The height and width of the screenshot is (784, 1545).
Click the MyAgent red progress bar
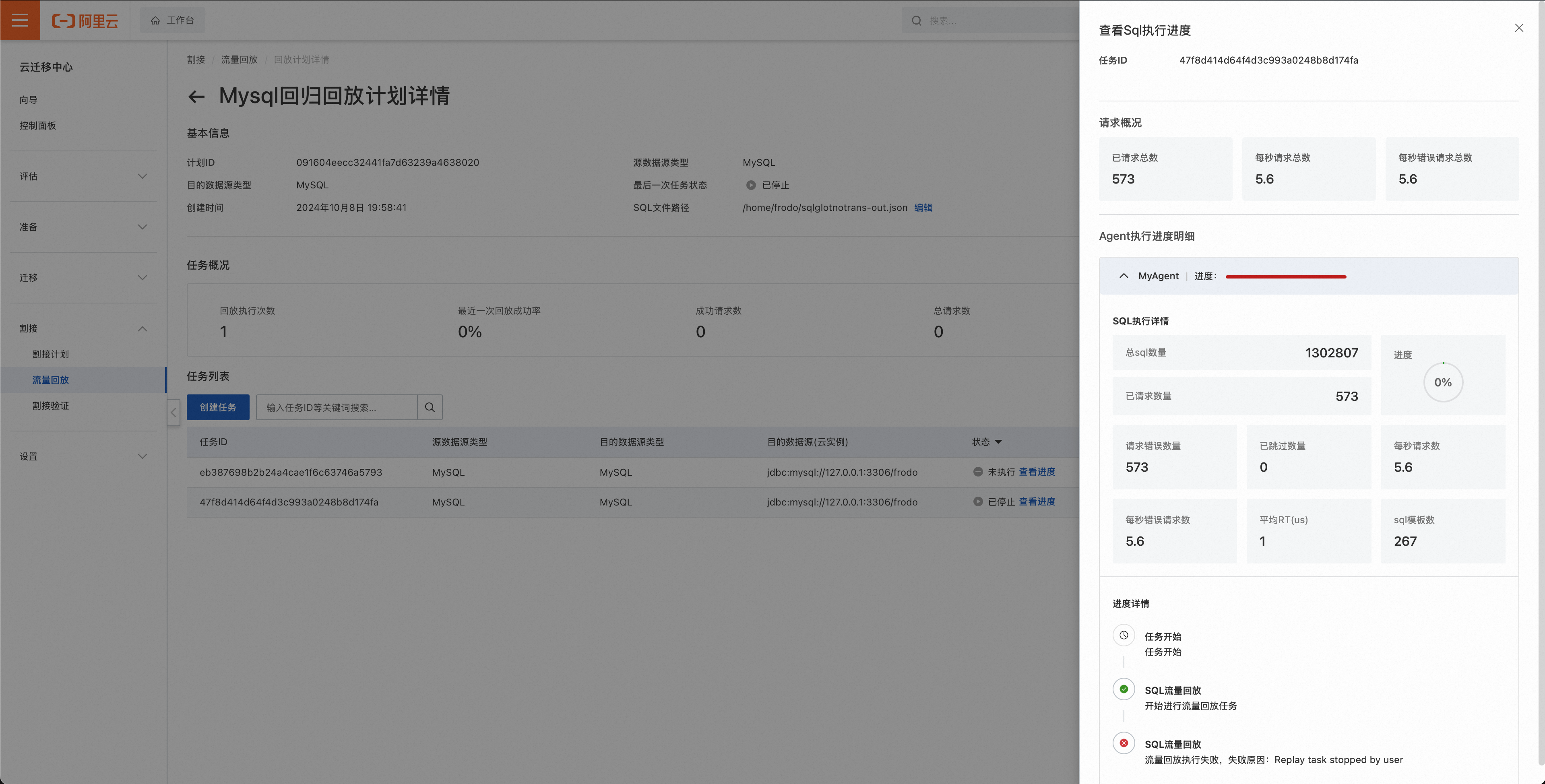[x=1286, y=276]
